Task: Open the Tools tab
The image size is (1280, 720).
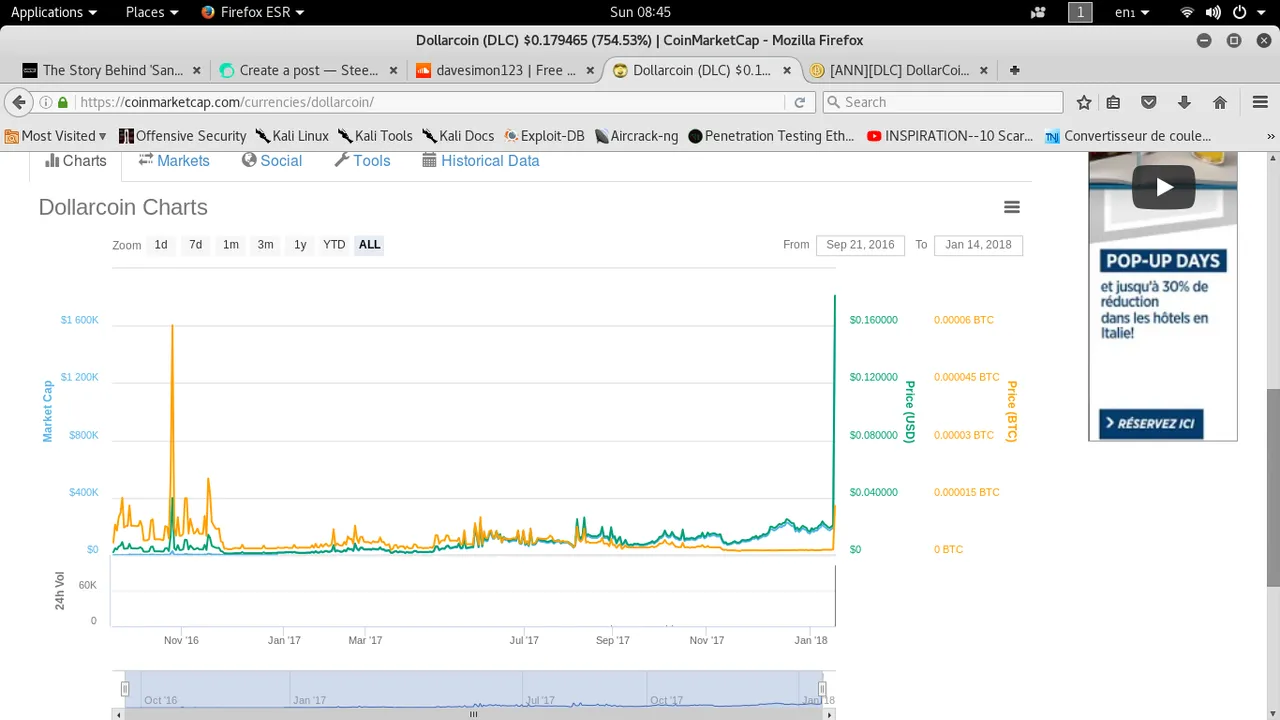Action: point(362,161)
